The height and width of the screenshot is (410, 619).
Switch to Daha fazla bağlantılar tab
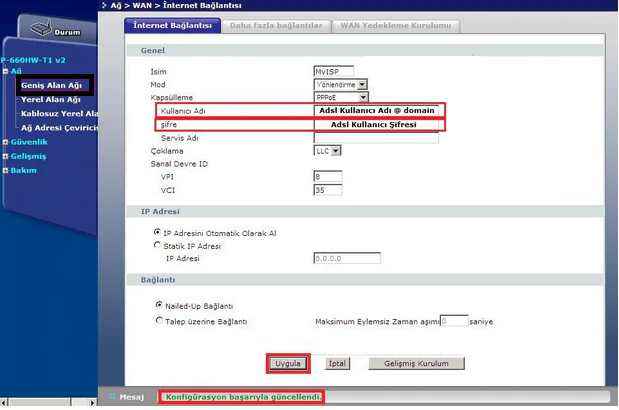(276, 26)
